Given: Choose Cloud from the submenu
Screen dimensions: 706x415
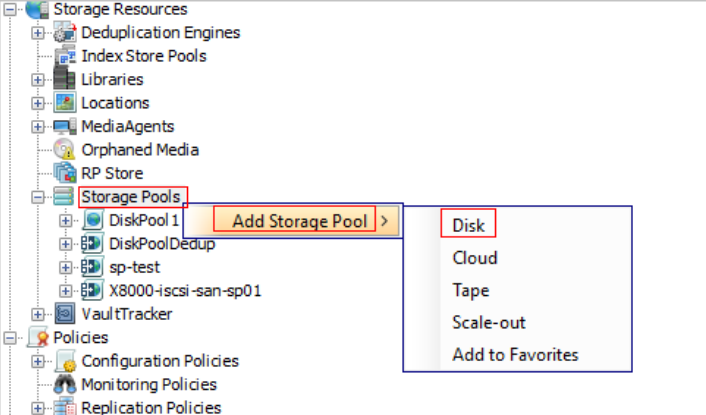Looking at the screenshot, I should 474,258.
